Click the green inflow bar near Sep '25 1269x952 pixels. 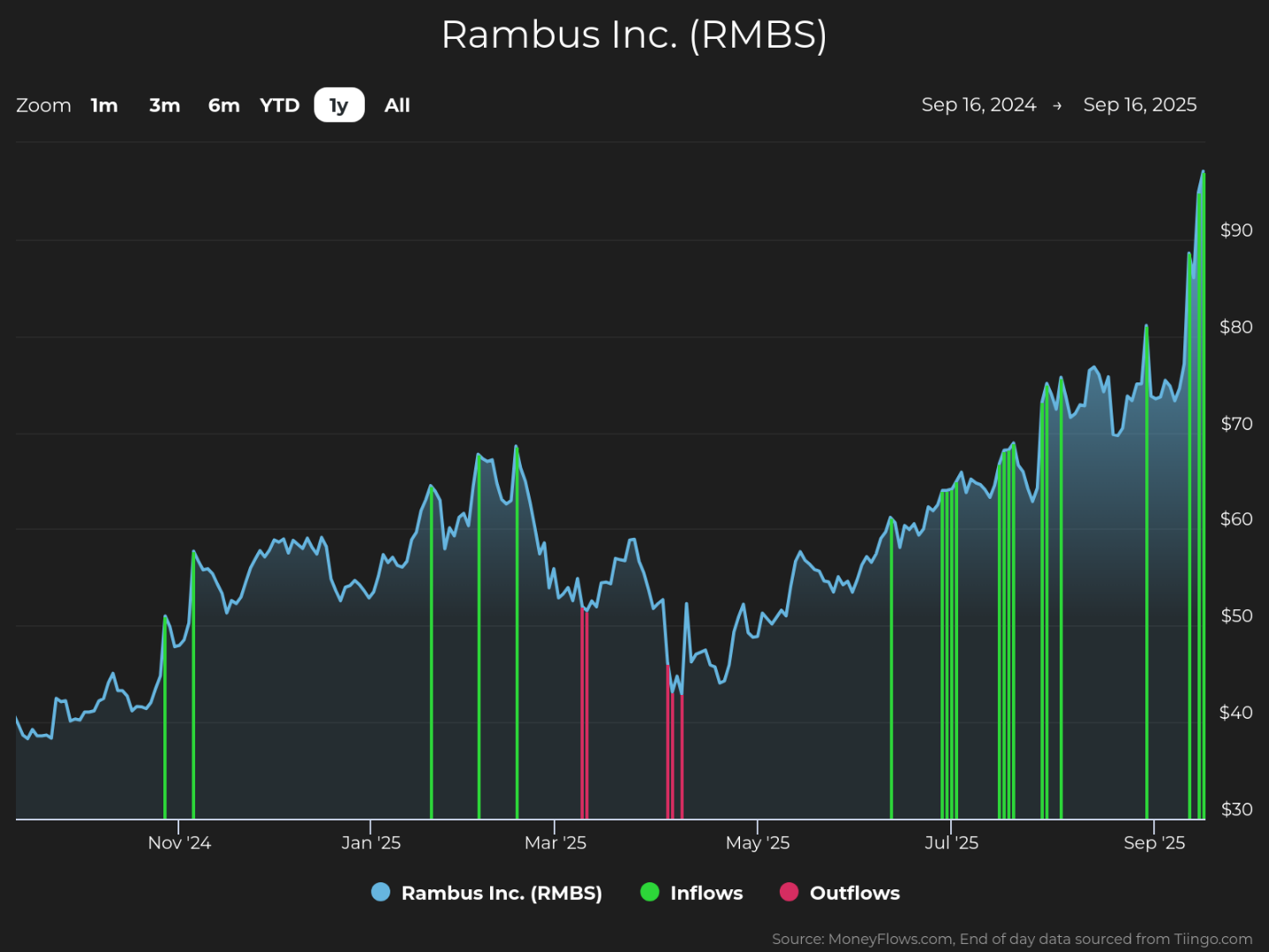(x=1146, y=572)
